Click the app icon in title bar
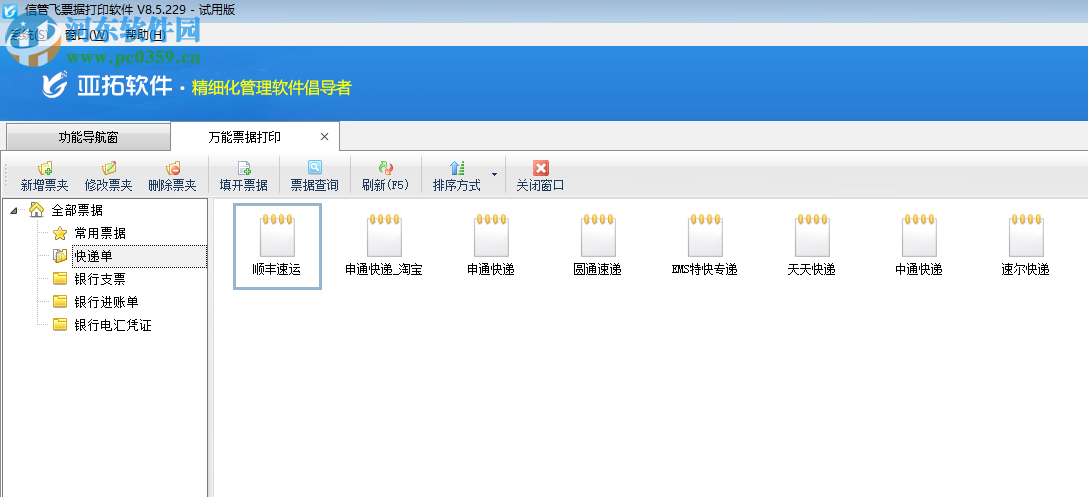 (x=10, y=10)
